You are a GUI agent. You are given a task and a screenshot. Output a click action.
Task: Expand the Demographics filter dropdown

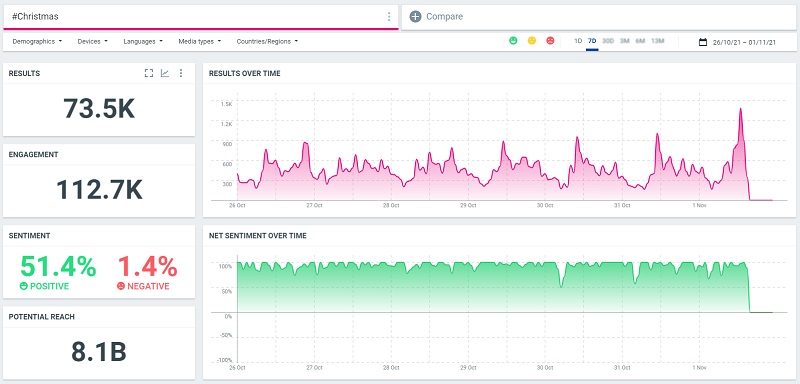(37, 42)
